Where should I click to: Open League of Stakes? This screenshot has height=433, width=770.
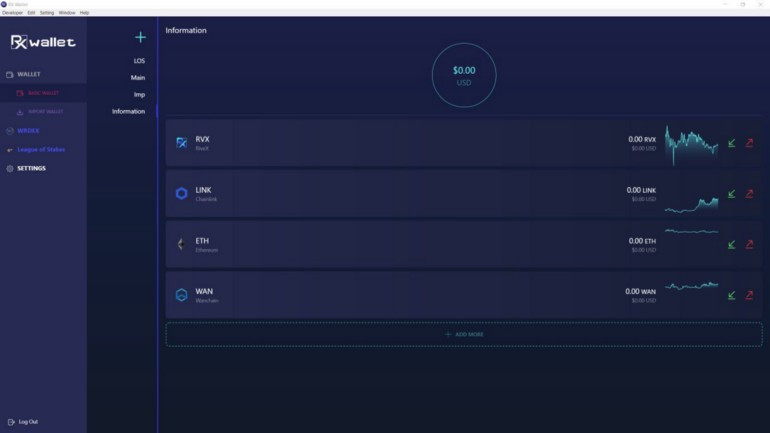41,150
